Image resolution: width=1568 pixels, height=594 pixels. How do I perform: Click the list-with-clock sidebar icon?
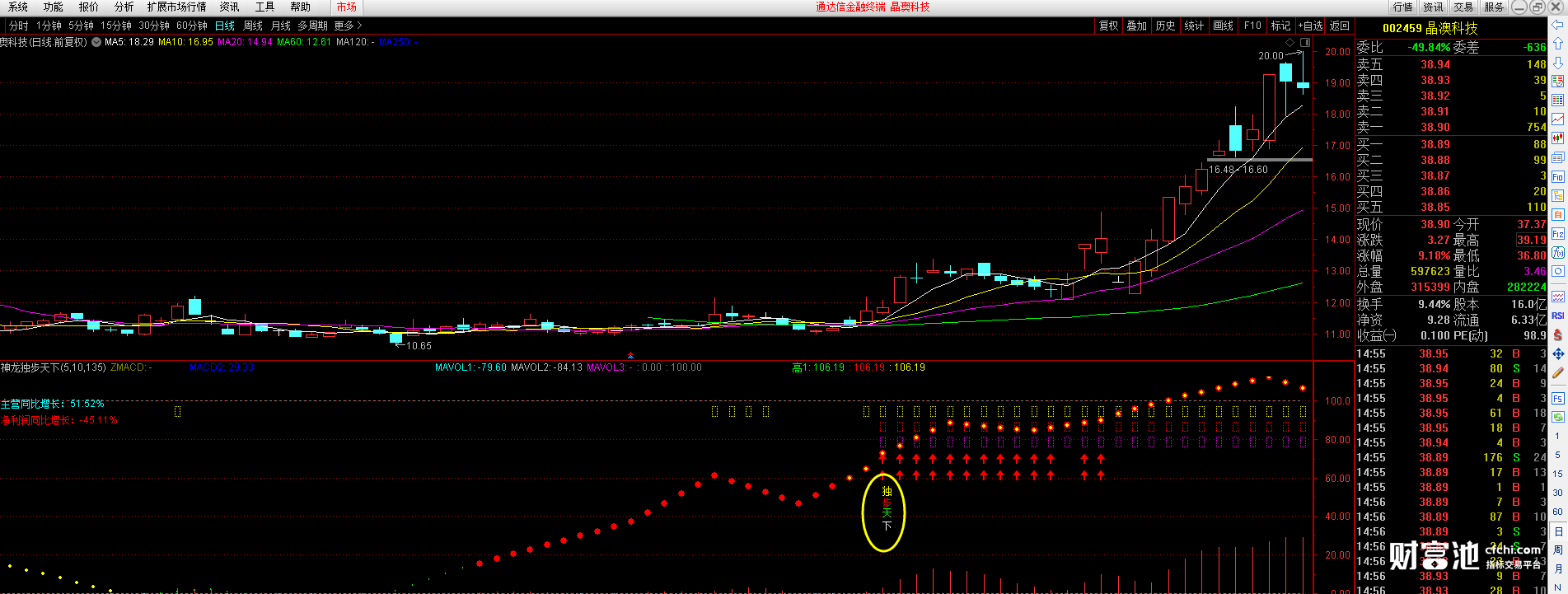coord(1558,82)
